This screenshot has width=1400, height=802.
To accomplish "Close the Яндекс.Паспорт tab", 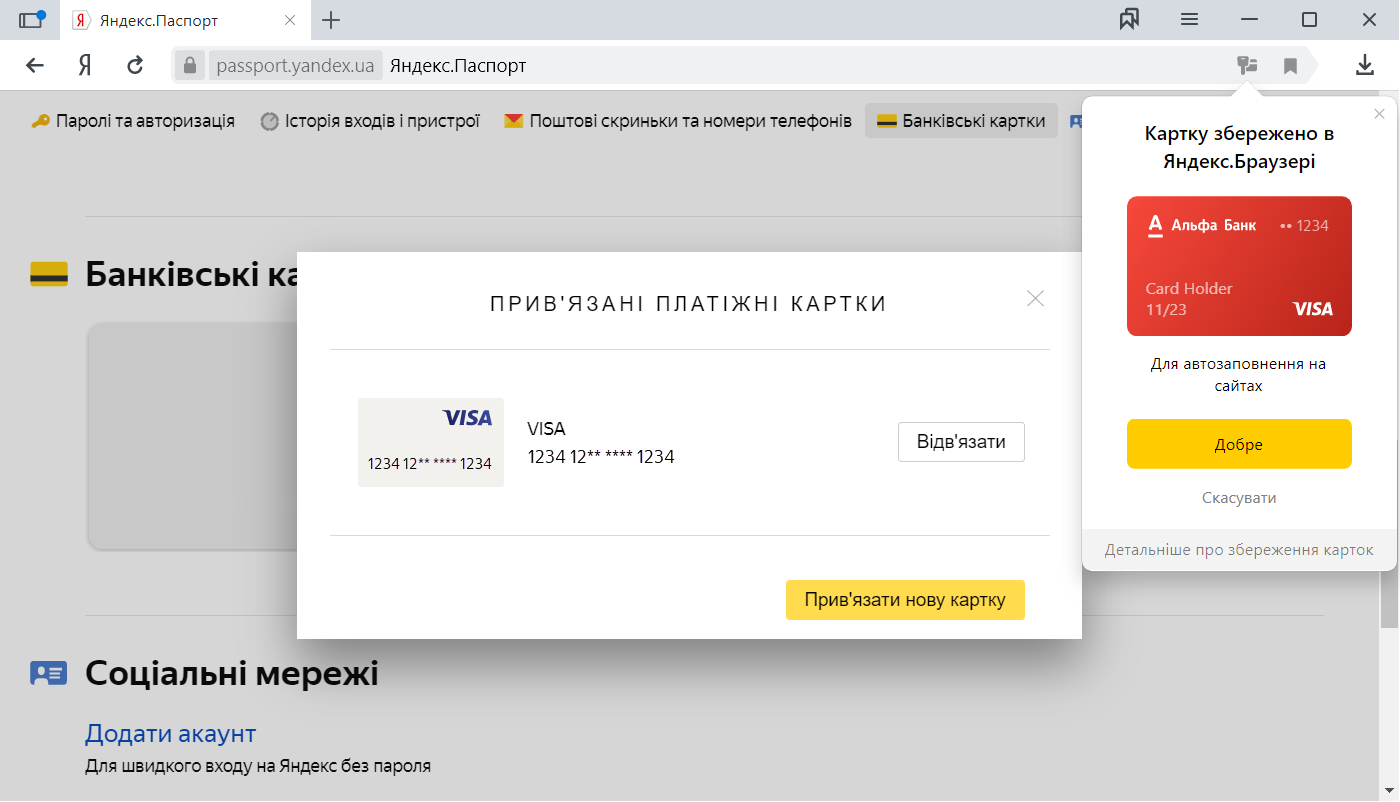I will [290, 20].
